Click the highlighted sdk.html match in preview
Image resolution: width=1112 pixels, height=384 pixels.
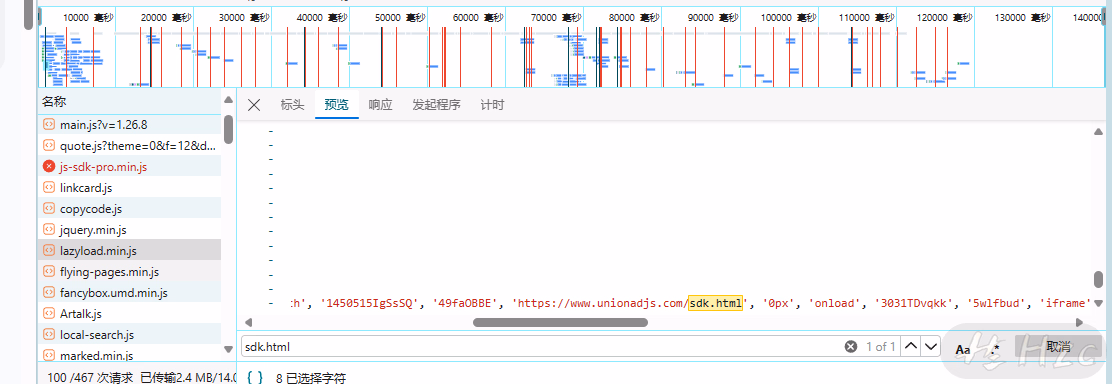[x=716, y=303]
